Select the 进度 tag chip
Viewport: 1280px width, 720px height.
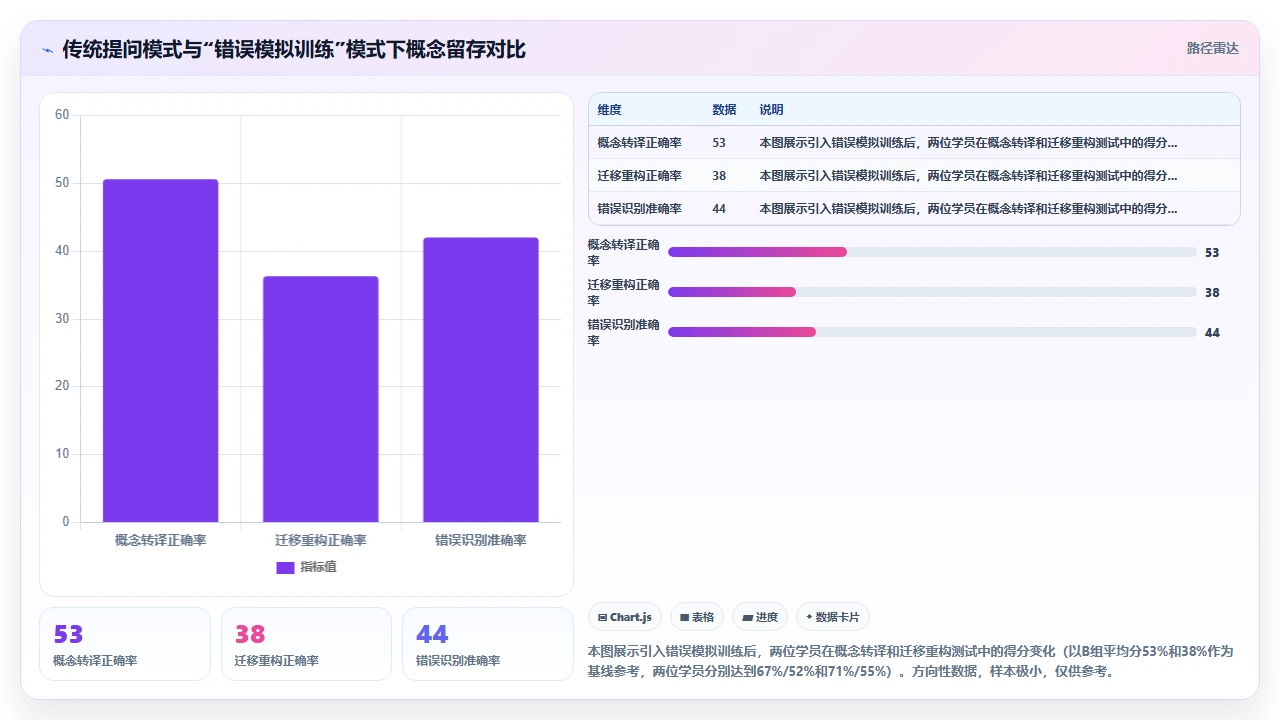tap(760, 617)
